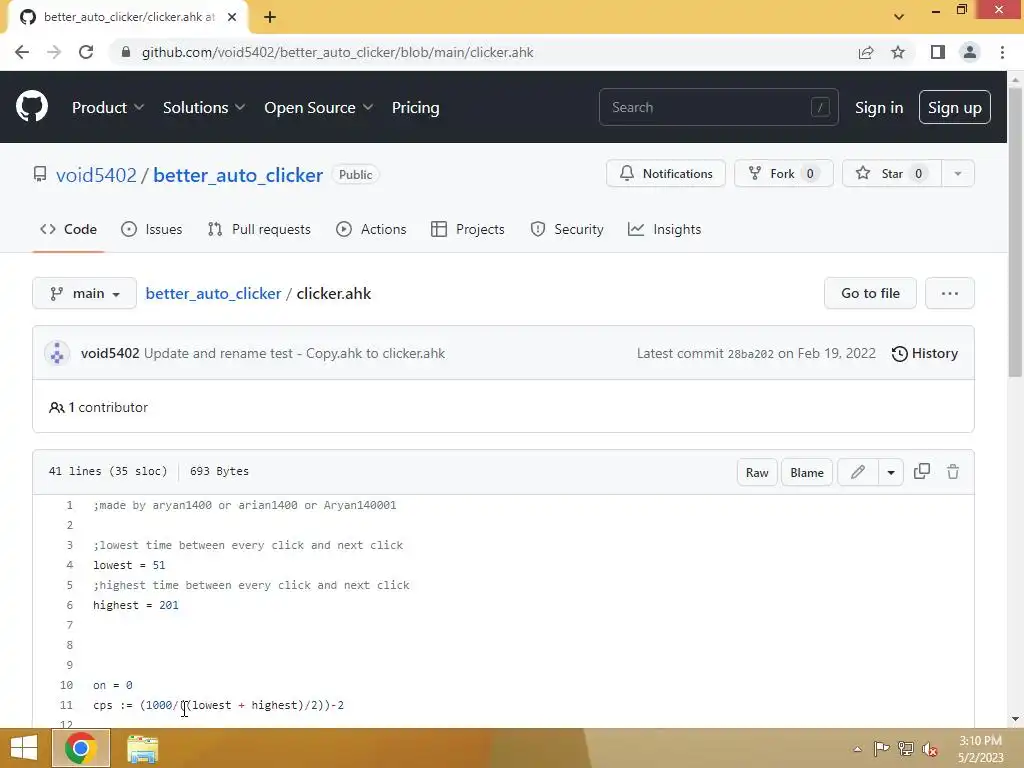
Task: Open better_auto_clicker repository title link
Action: tap(238, 175)
